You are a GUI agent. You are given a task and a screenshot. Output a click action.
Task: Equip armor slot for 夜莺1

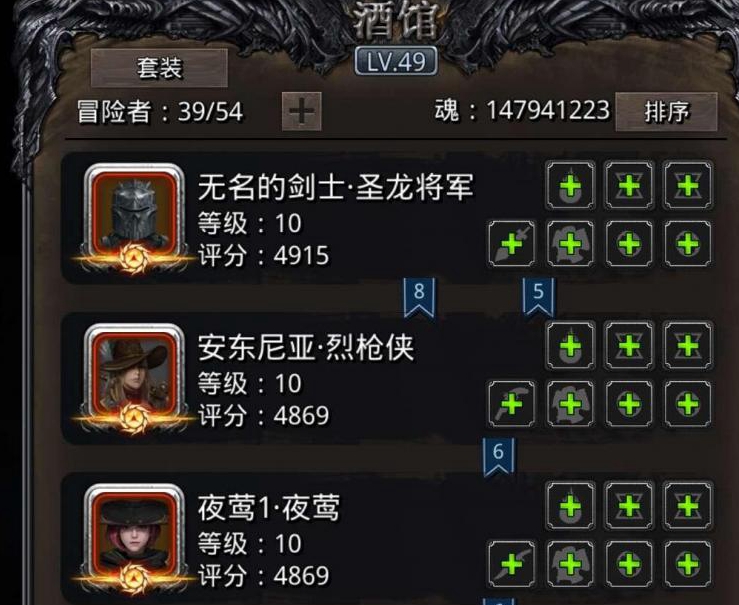click(571, 564)
